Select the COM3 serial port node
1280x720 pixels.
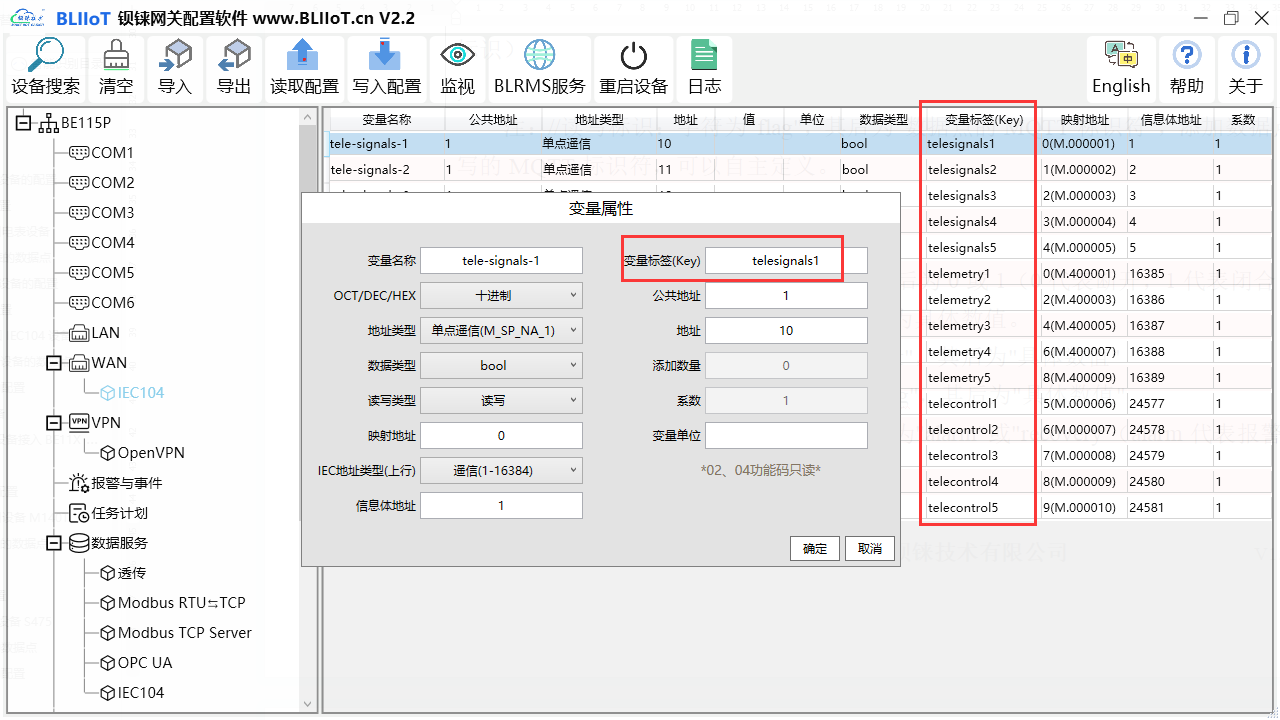[x=101, y=213]
